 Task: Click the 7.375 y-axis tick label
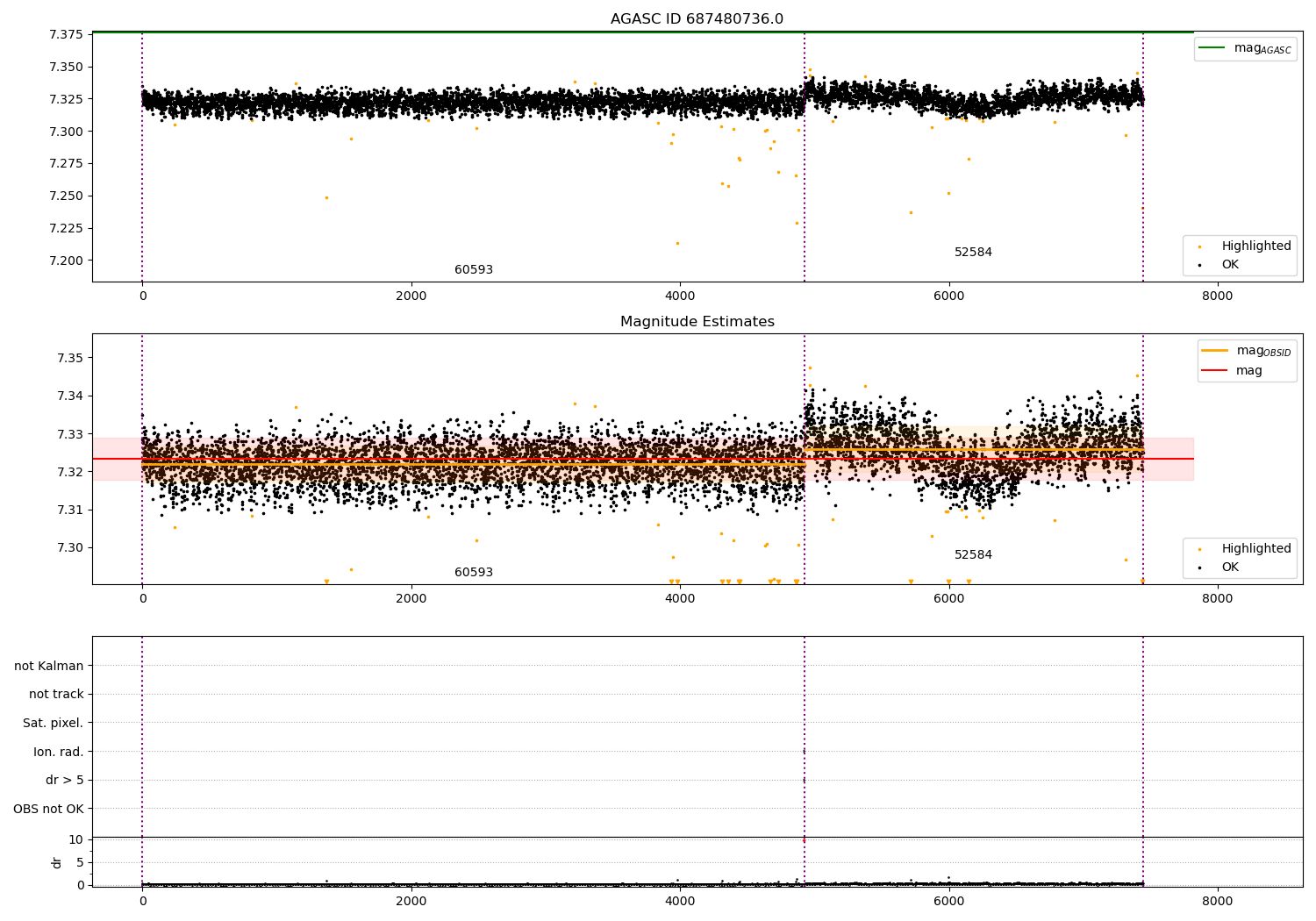[x=66, y=35]
